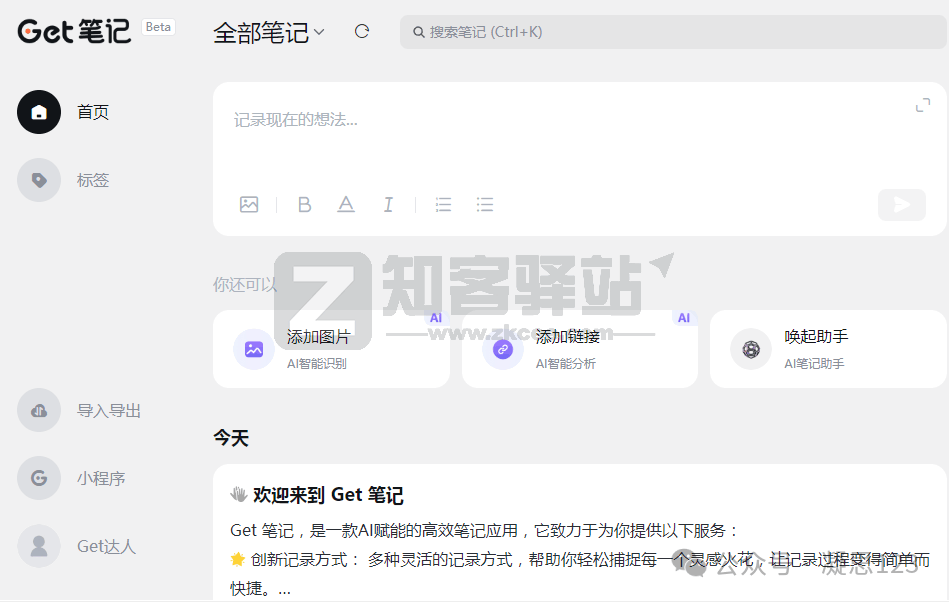Toggle bold formatting in the note editor

click(x=304, y=205)
